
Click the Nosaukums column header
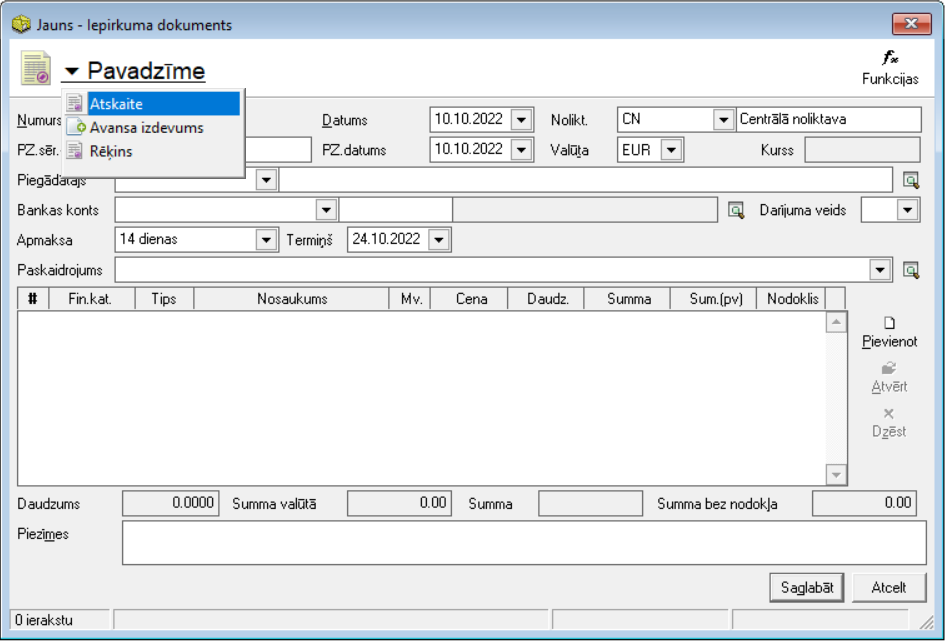click(291, 299)
